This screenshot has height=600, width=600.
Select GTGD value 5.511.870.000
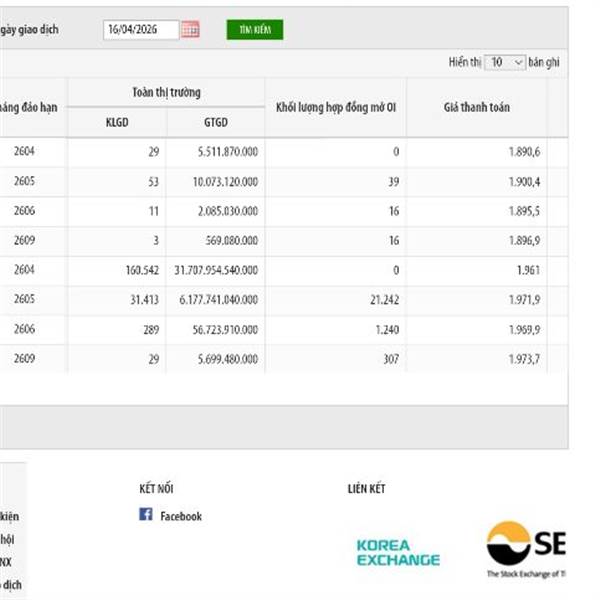[x=228, y=152]
